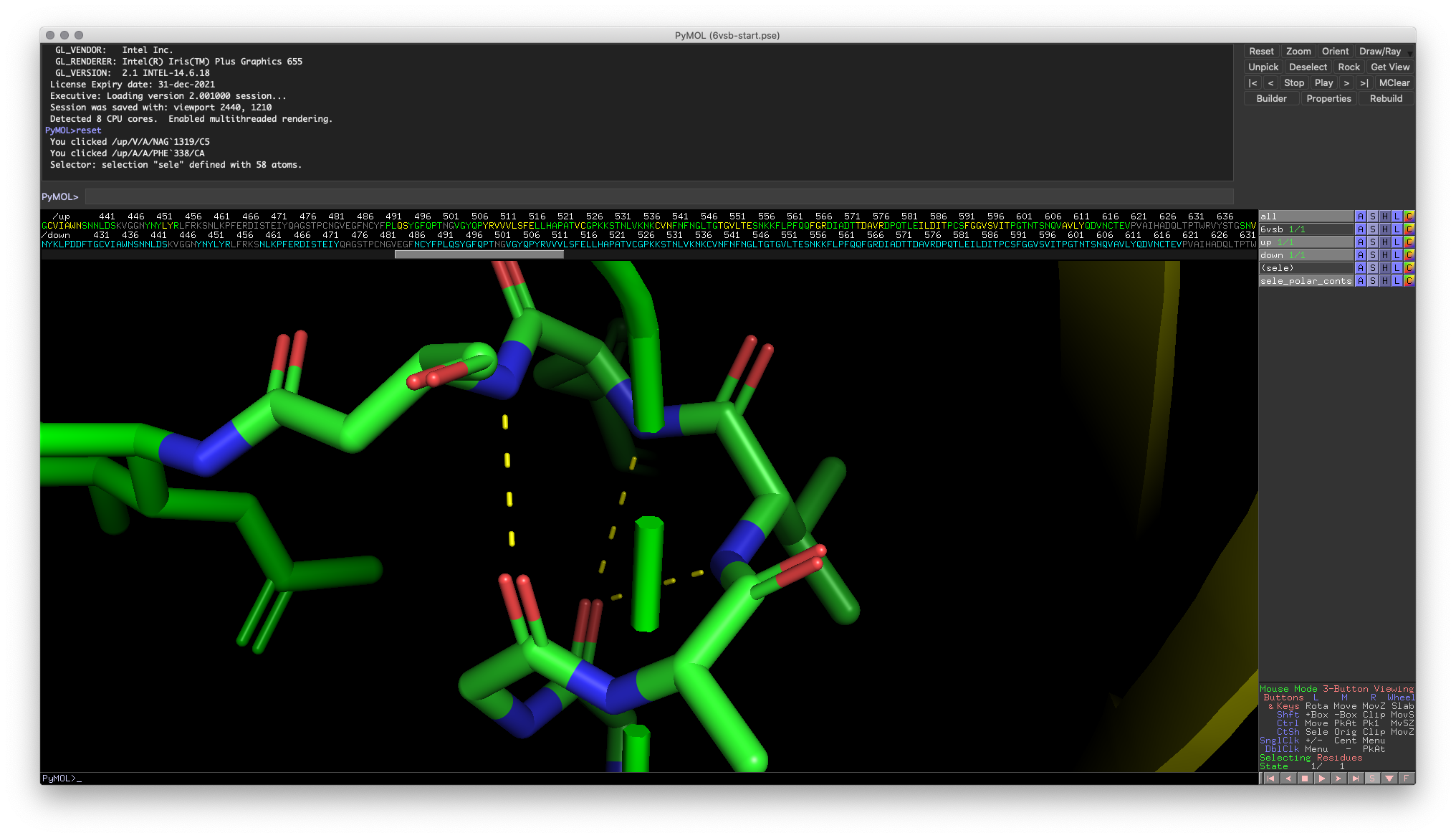1456x838 pixels.
Task: Toggle the 'all' entry in object list
Action: coord(1306,216)
